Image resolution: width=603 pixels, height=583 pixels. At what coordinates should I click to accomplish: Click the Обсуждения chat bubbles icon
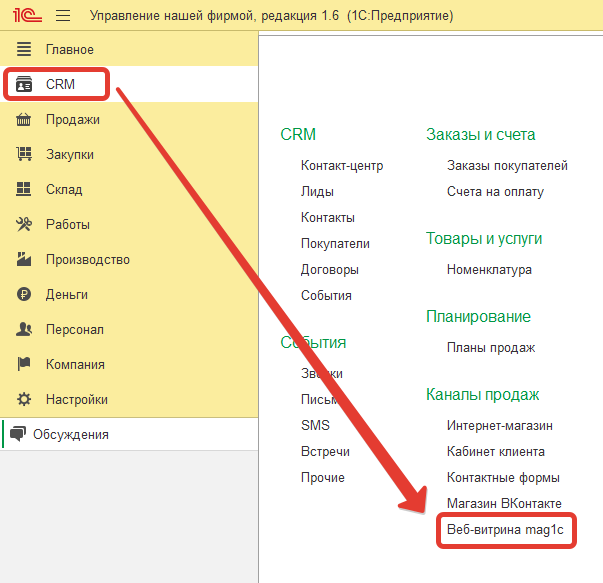coord(18,434)
